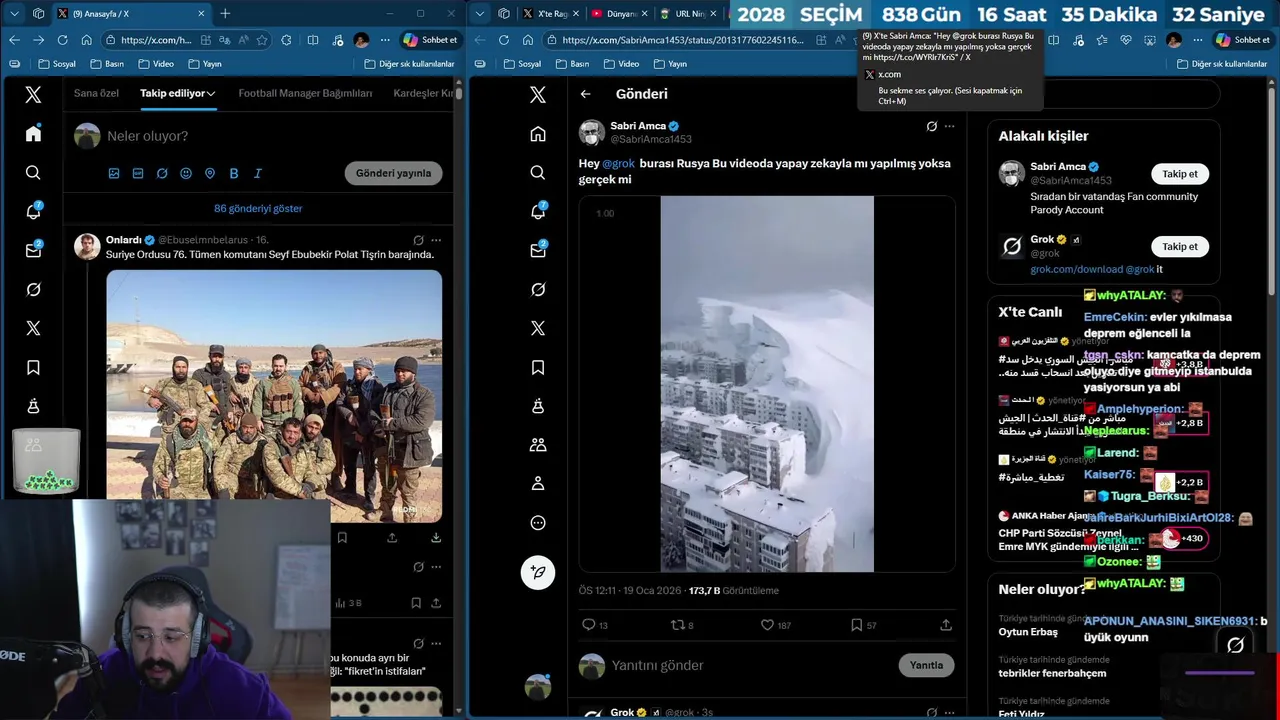Open Diğer sık kullanılanlar folder in left window

[x=408, y=64]
